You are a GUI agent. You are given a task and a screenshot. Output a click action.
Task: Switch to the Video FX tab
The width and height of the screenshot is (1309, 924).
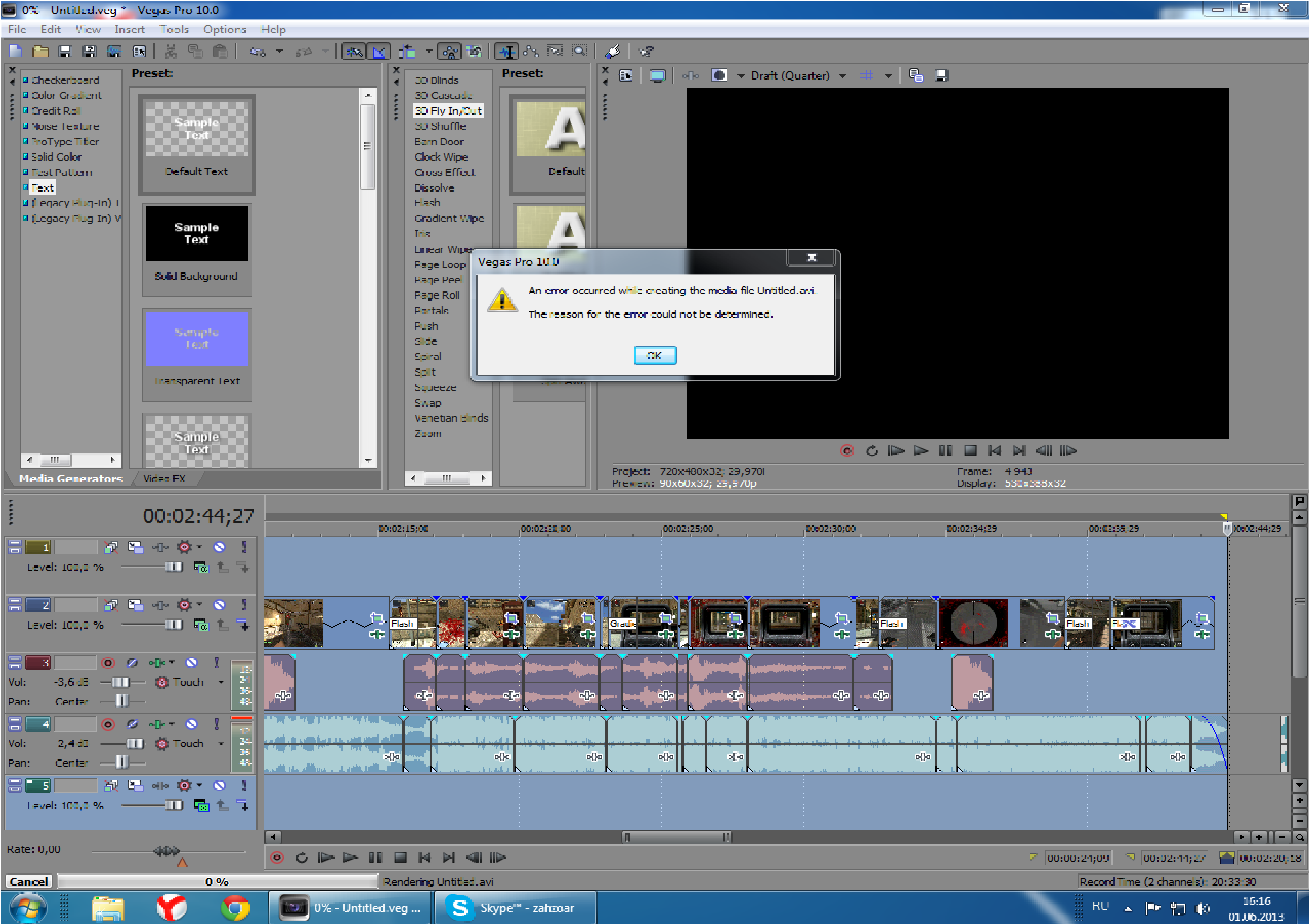(x=164, y=478)
